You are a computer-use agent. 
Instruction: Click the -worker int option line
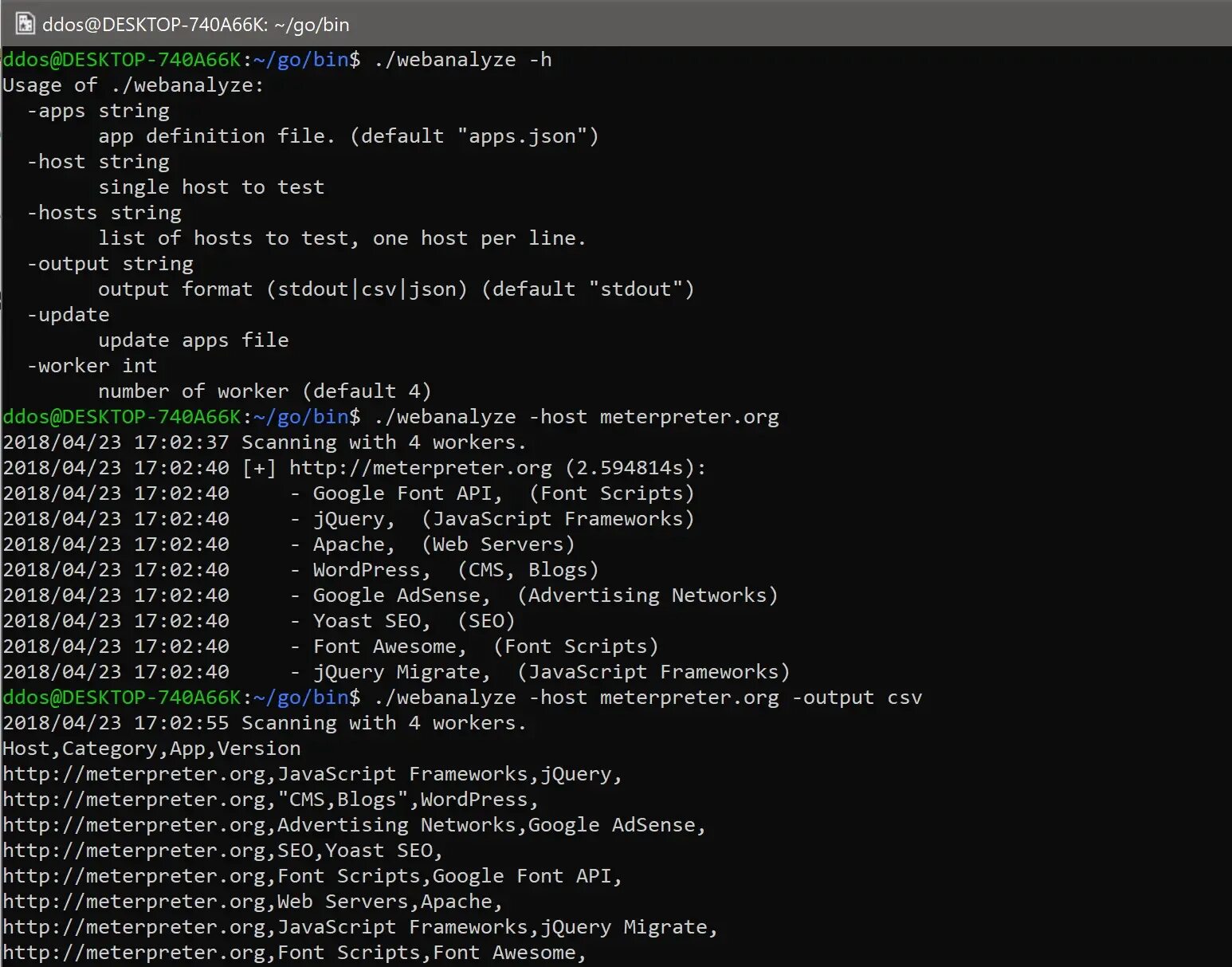point(91,365)
